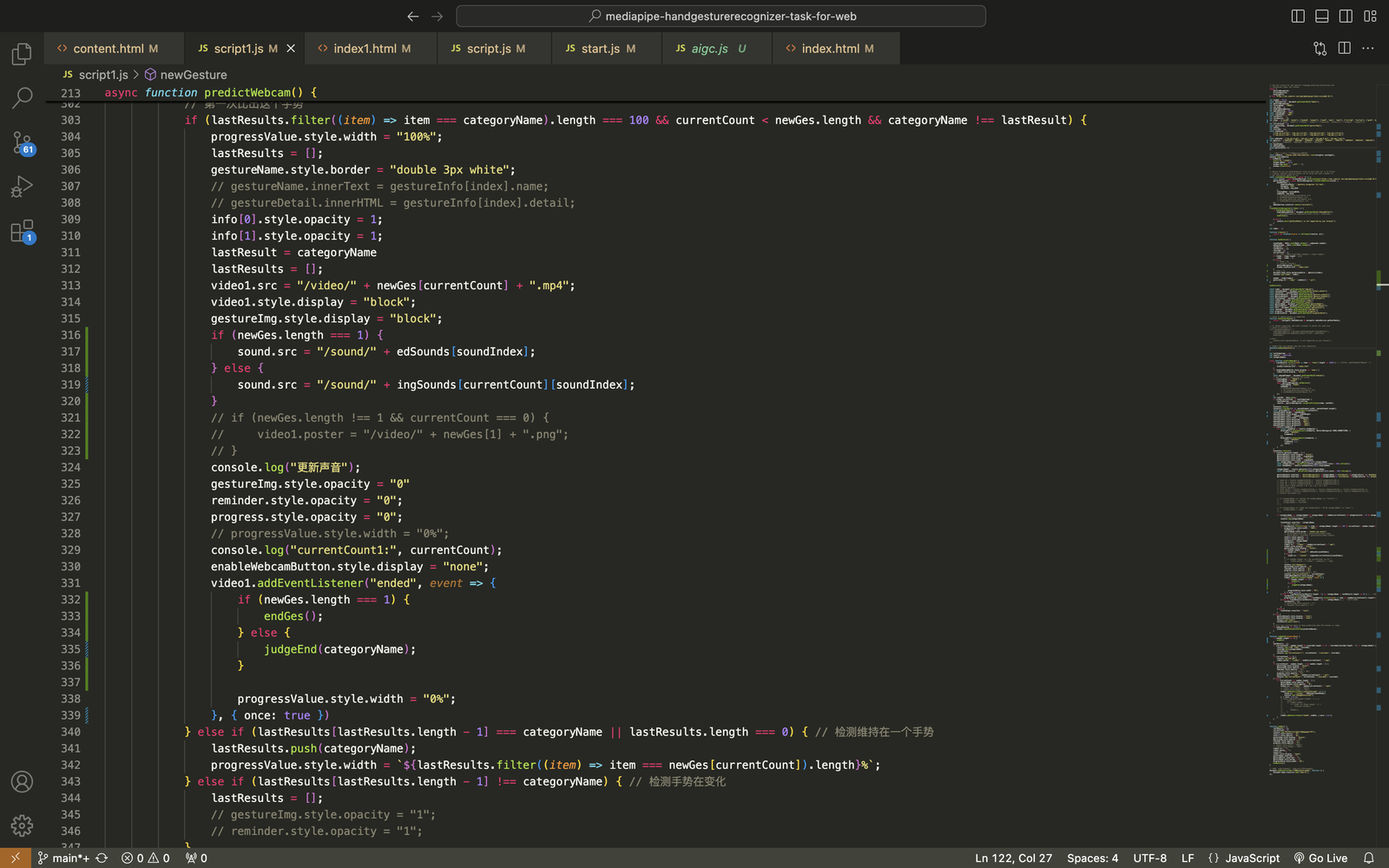
Task: Click the command center search field
Action: click(721, 16)
